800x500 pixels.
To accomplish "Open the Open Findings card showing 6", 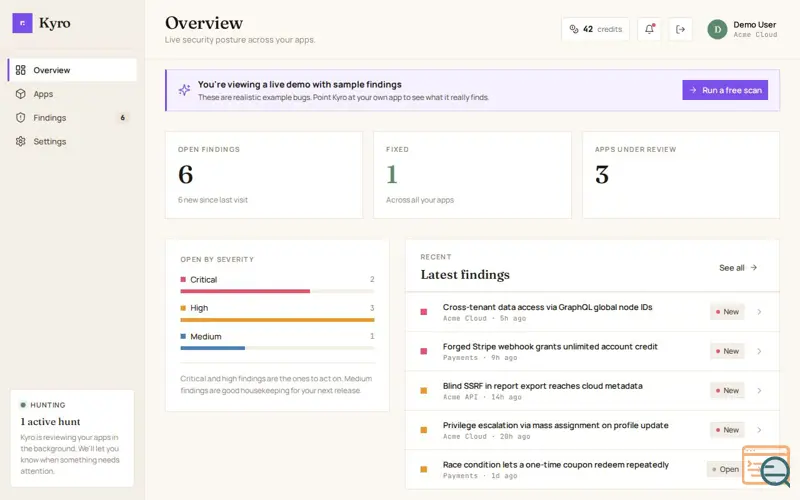I will coord(264,175).
